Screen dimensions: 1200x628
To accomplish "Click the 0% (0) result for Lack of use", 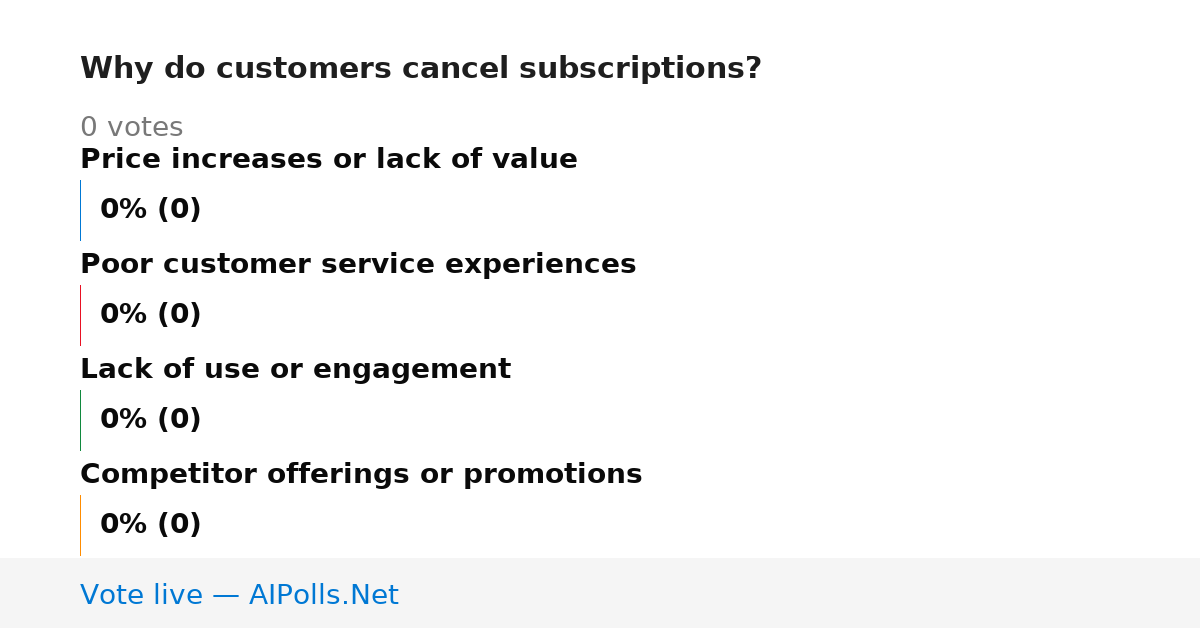I will [x=150, y=420].
